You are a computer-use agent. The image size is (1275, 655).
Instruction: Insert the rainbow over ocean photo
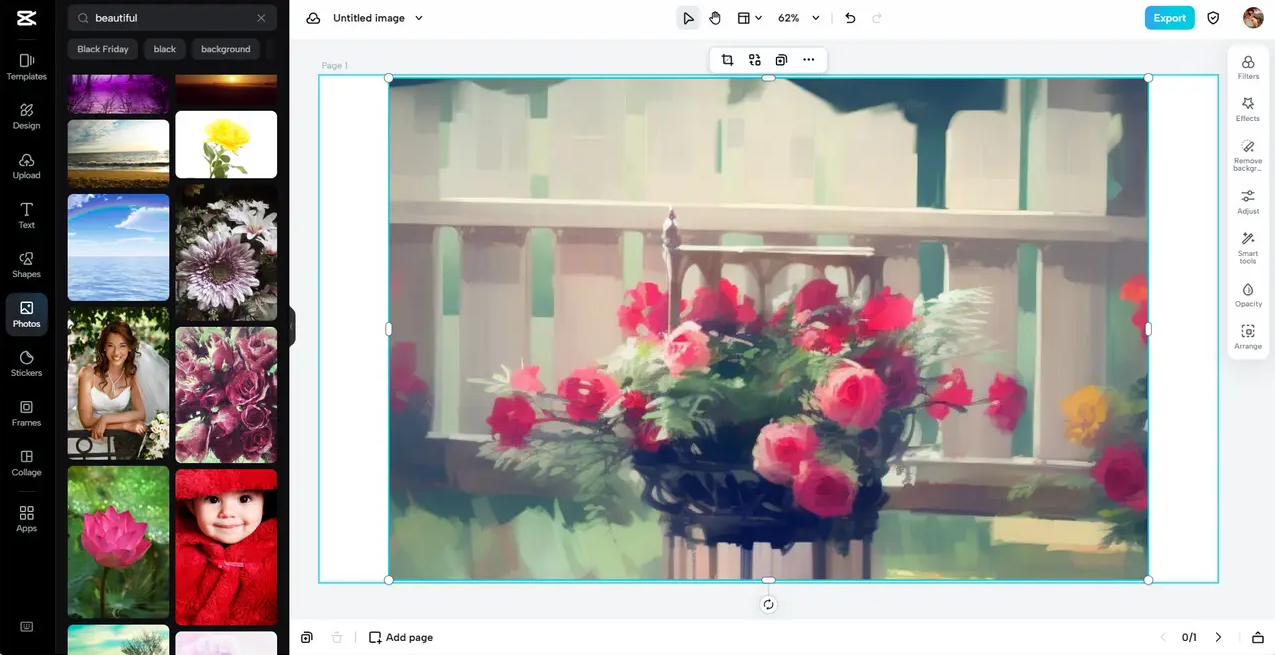coord(118,247)
